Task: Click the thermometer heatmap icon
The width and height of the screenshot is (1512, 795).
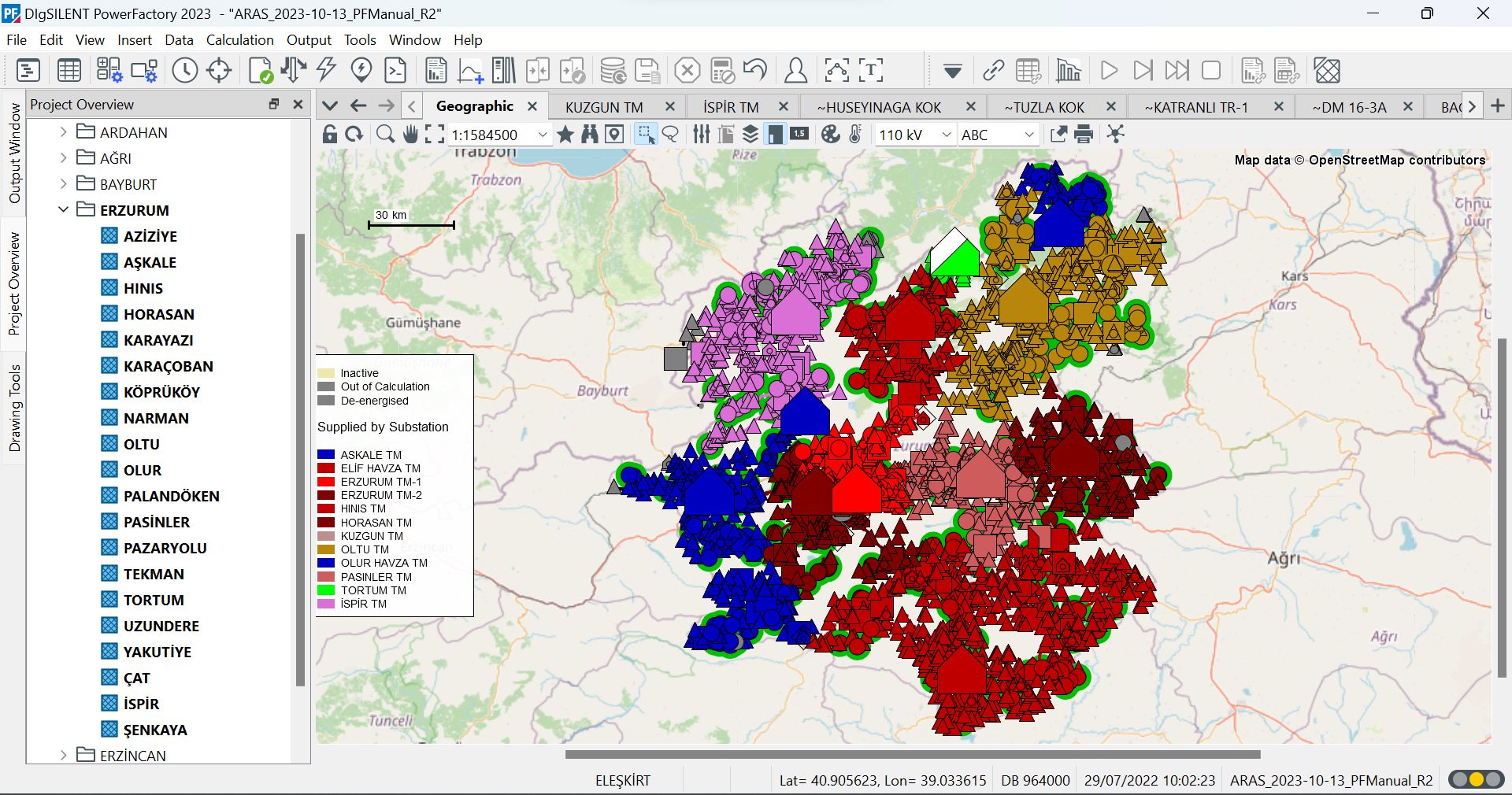Action: click(x=856, y=135)
